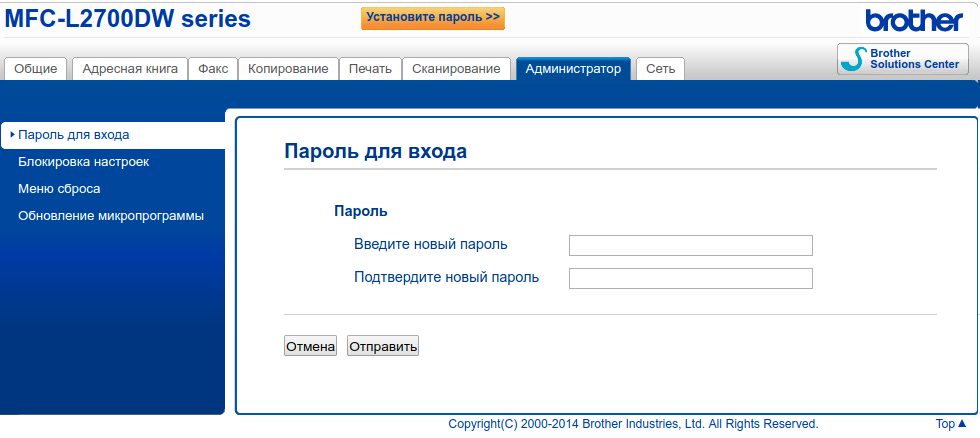Switch to the Сканирование tab
Viewport: 980px width, 438px height.
pyautogui.click(x=457, y=68)
